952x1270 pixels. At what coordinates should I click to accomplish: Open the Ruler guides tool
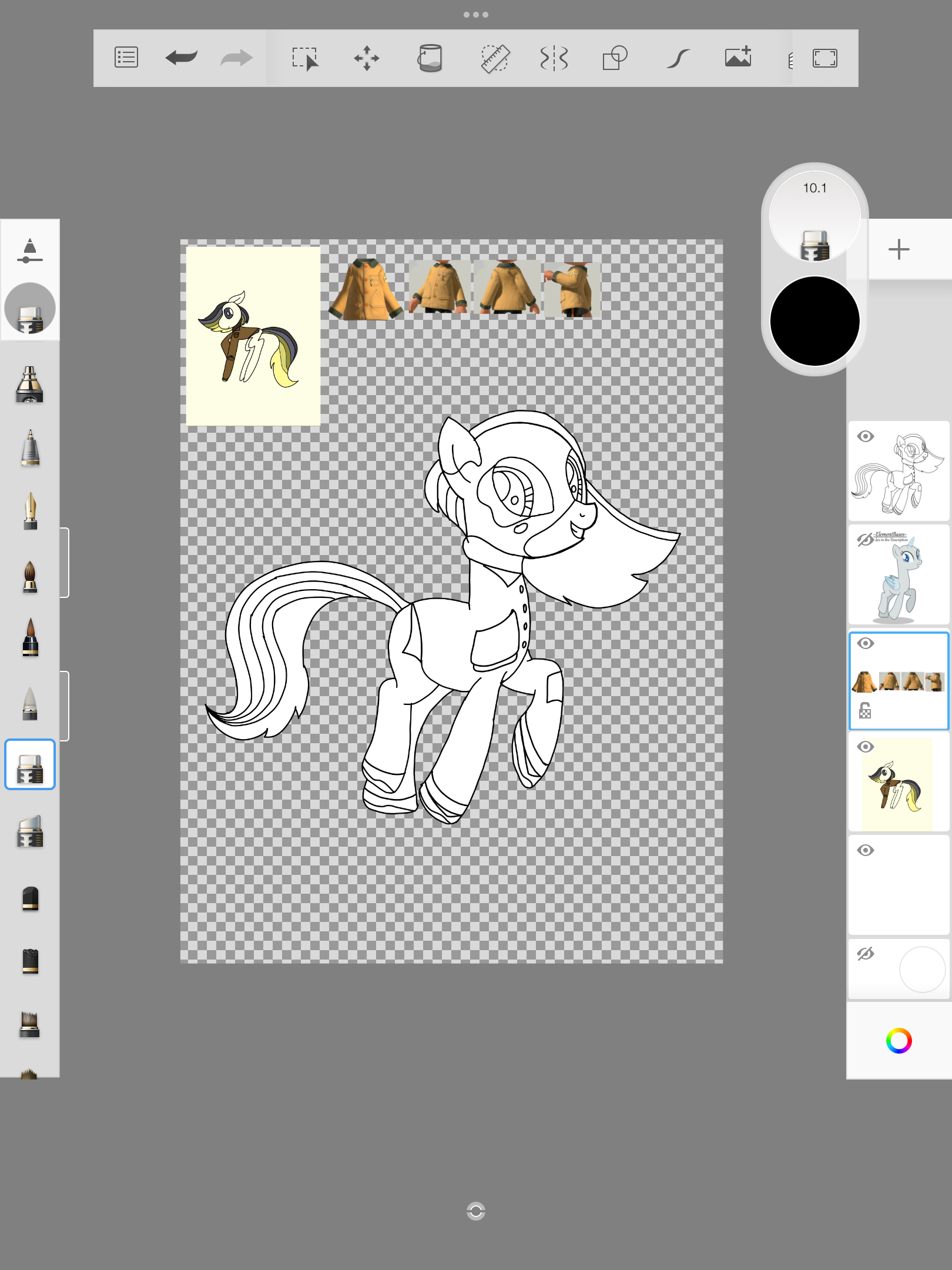[x=495, y=58]
